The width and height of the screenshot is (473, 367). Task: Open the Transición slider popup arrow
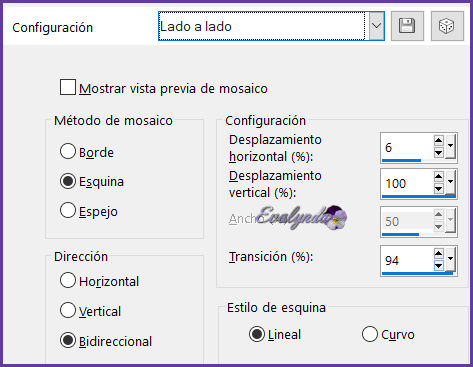tap(450, 259)
